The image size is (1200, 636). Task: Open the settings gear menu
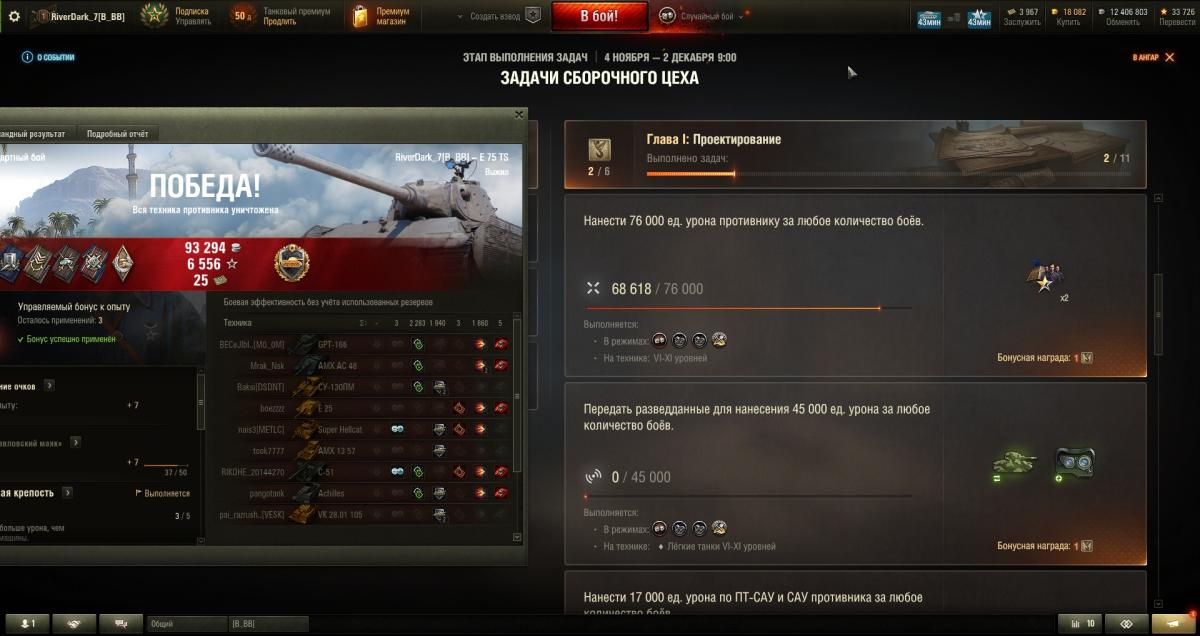pos(14,17)
